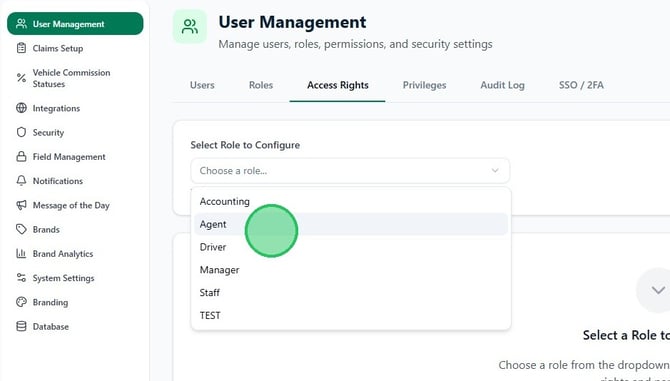This screenshot has height=381, width=670.
Task: Select the Access Rights tab
Action: (338, 85)
